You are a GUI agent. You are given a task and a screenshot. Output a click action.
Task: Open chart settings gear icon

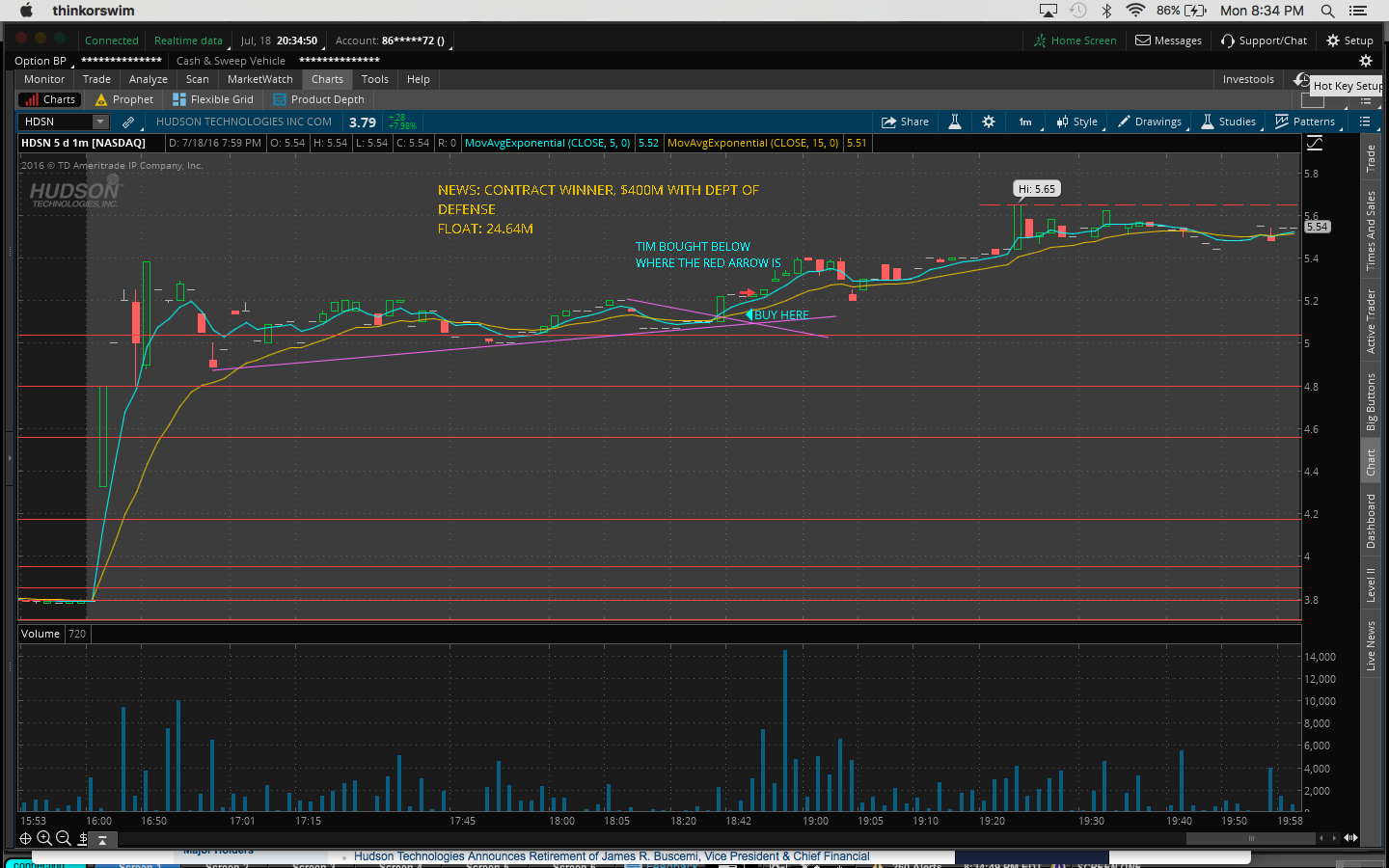pyautogui.click(x=989, y=122)
